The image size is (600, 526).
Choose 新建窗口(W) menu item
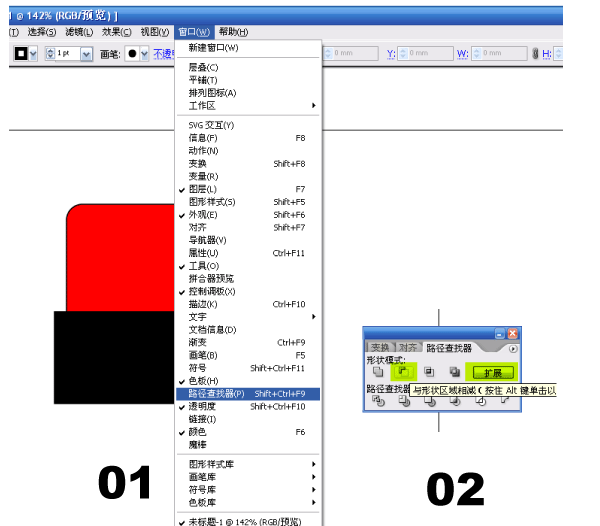click(x=248, y=48)
